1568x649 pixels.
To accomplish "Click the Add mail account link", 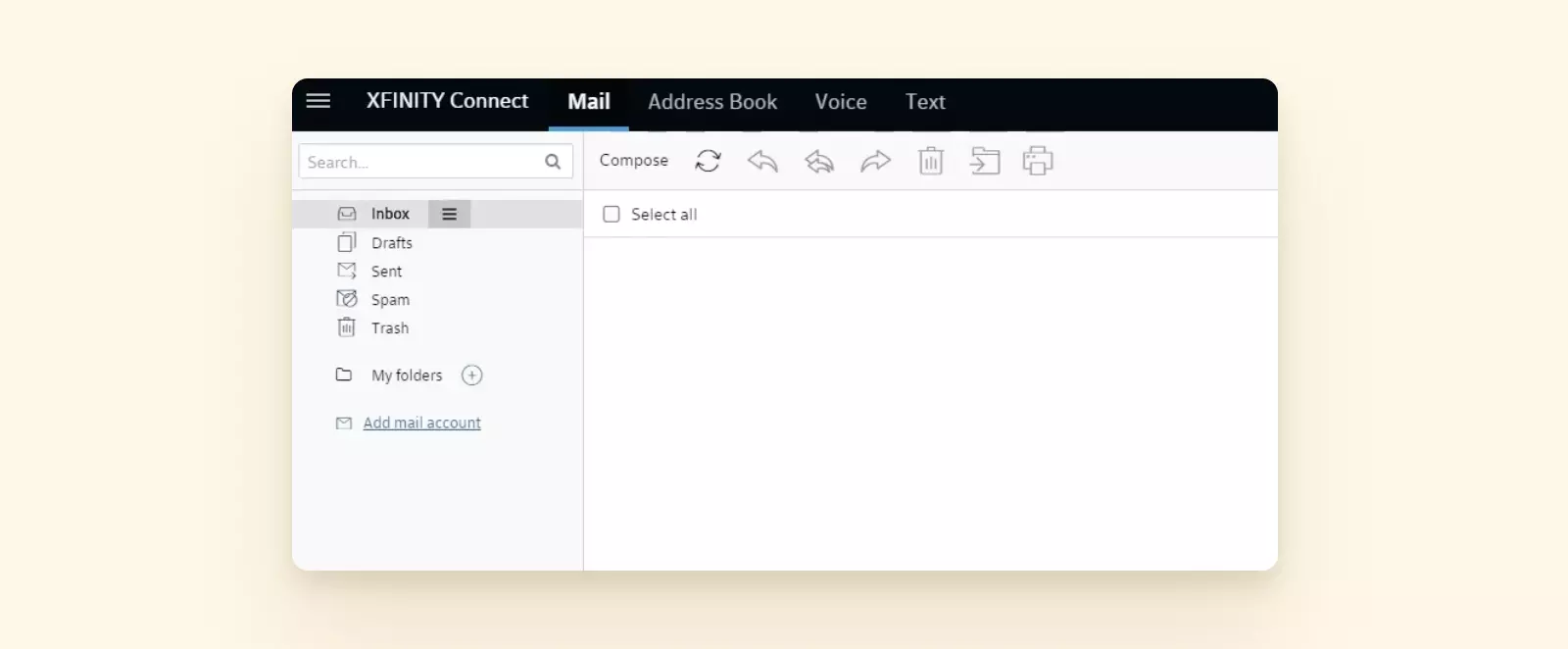I will pos(422,423).
